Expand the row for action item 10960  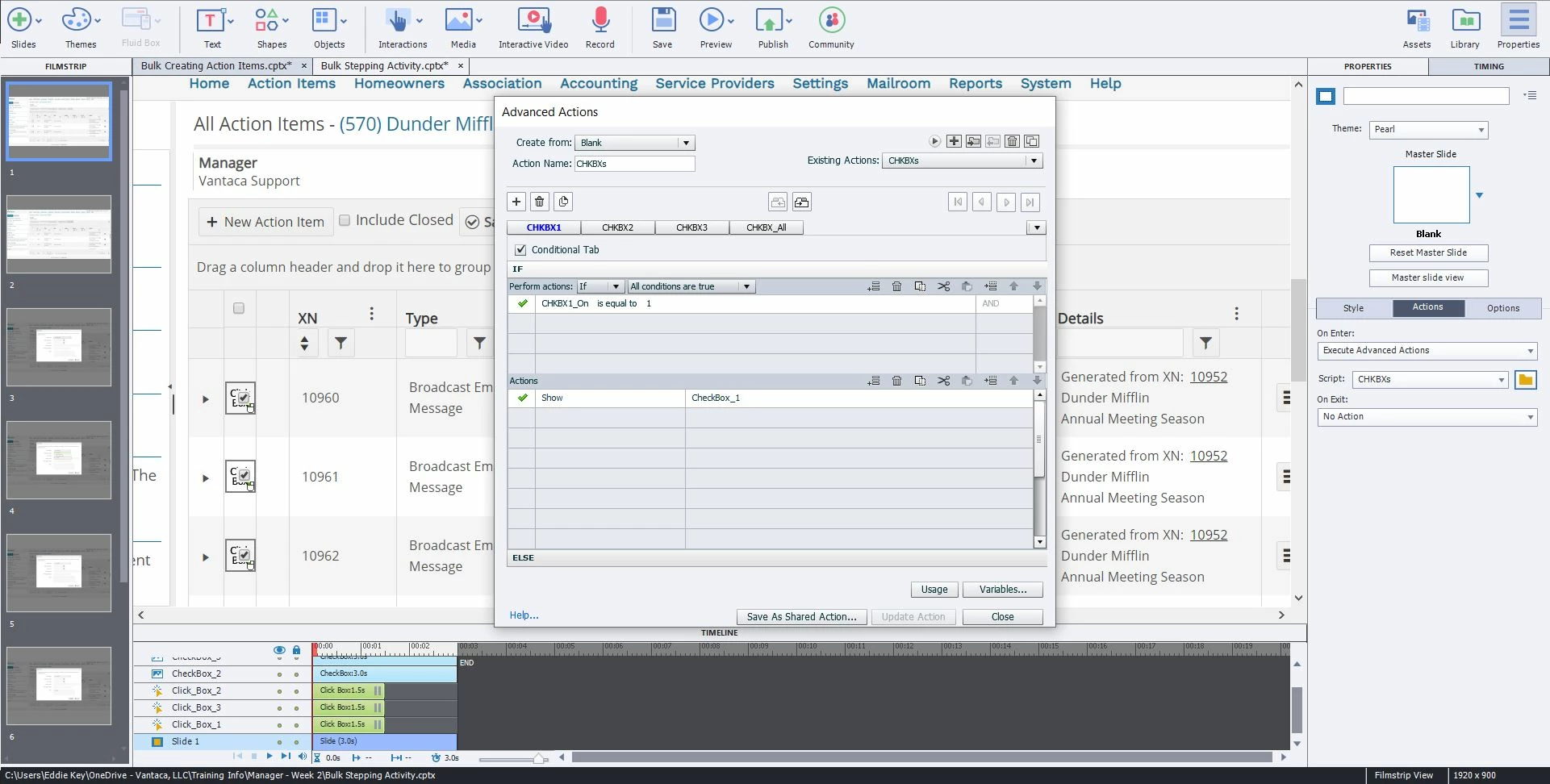point(206,398)
